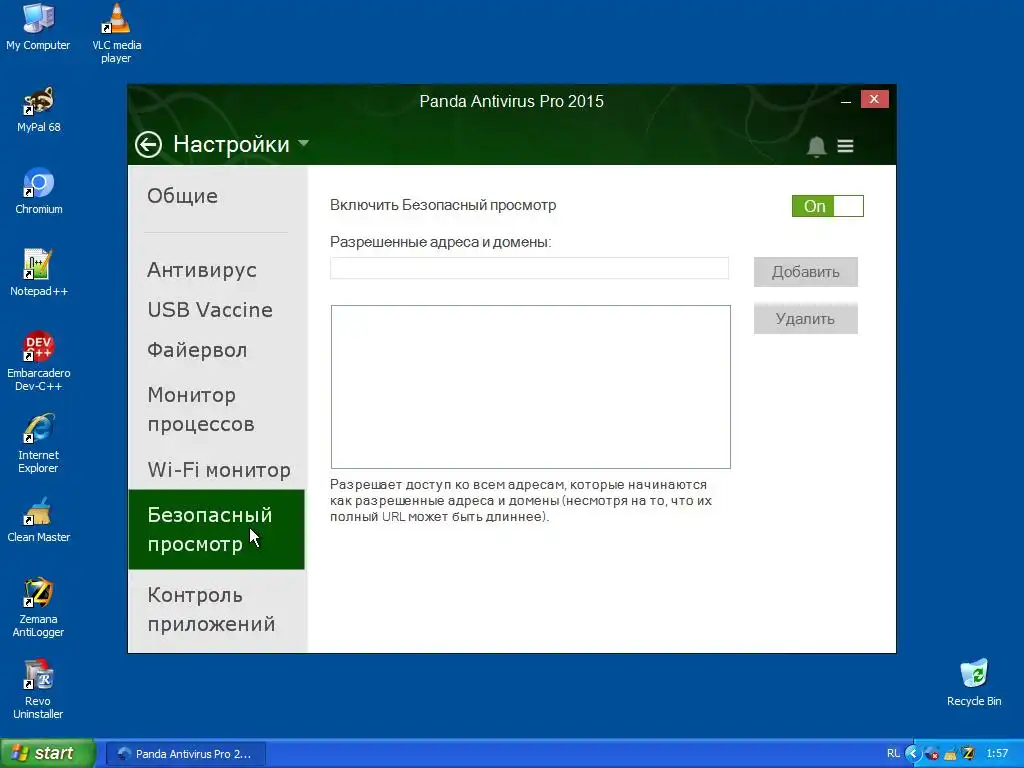Click the Zemana tray icon

tap(968, 754)
